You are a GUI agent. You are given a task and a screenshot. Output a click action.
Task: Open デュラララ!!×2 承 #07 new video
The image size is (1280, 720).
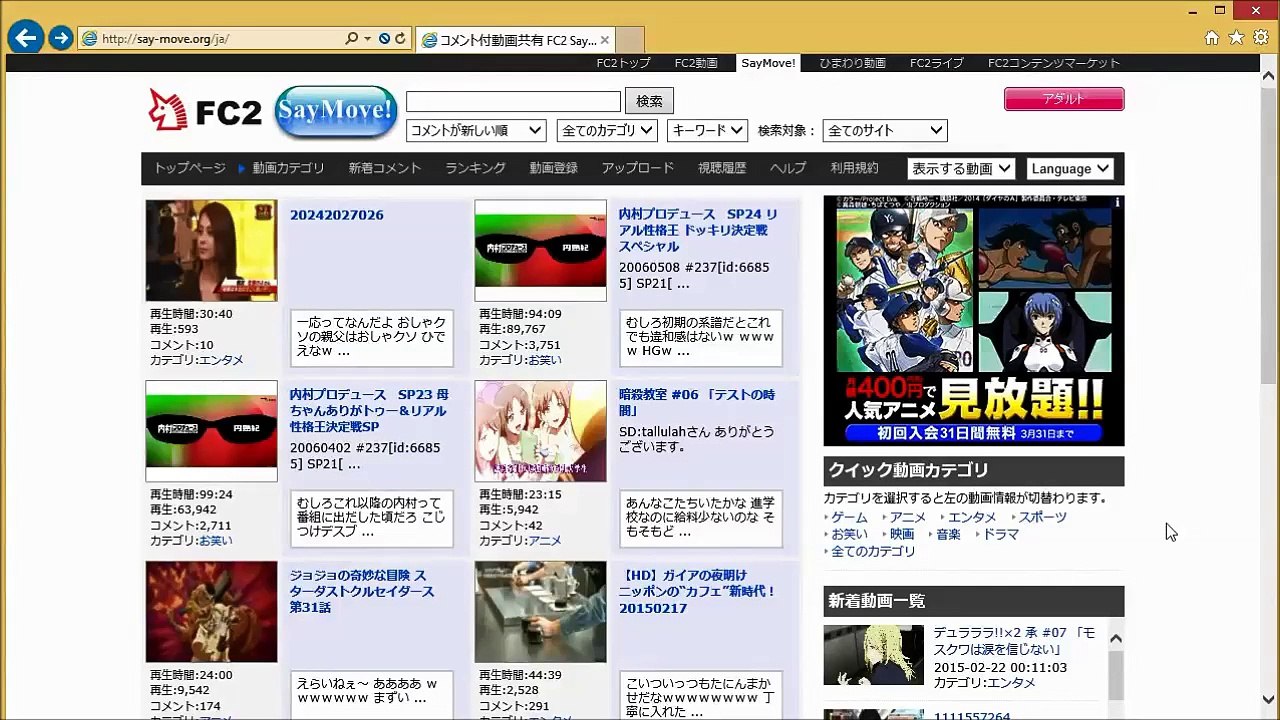tap(1015, 641)
